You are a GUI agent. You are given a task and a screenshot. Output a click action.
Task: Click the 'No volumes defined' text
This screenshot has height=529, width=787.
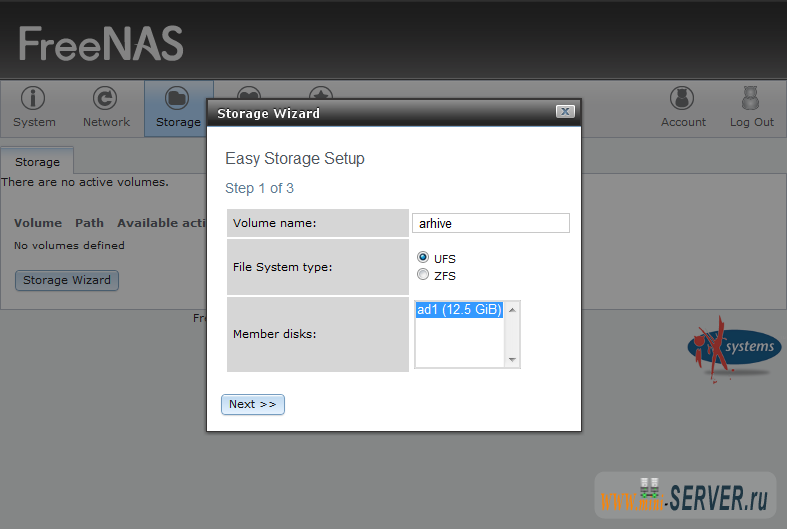click(69, 245)
